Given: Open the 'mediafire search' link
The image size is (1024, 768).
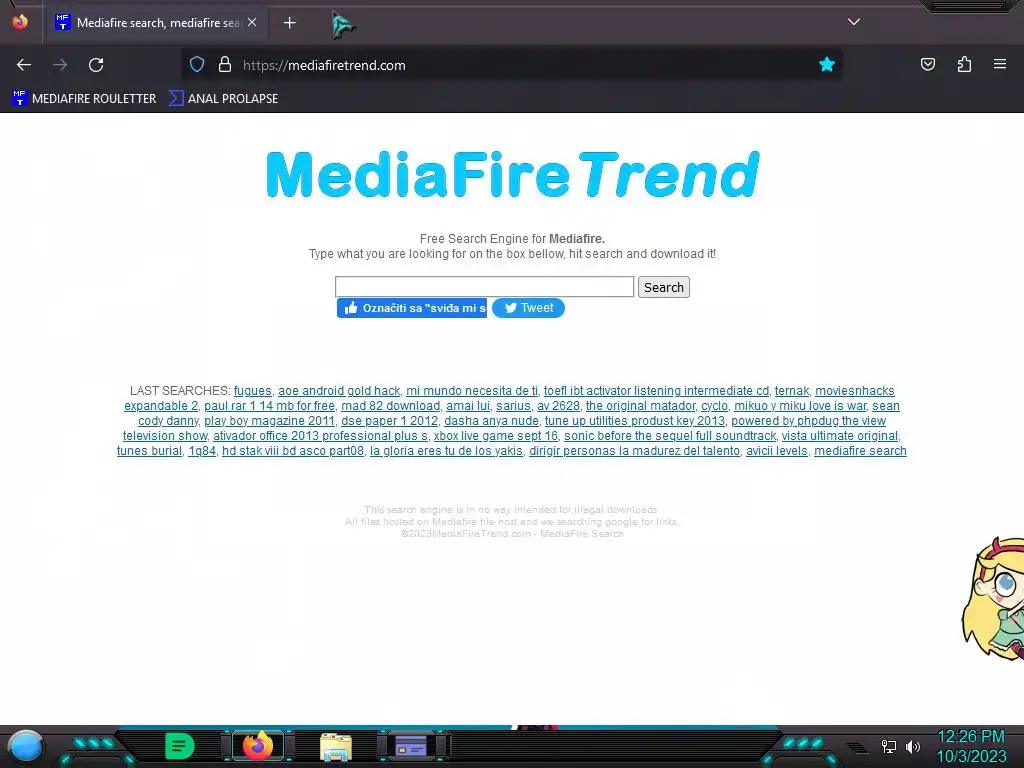Looking at the screenshot, I should pyautogui.click(x=860, y=451).
